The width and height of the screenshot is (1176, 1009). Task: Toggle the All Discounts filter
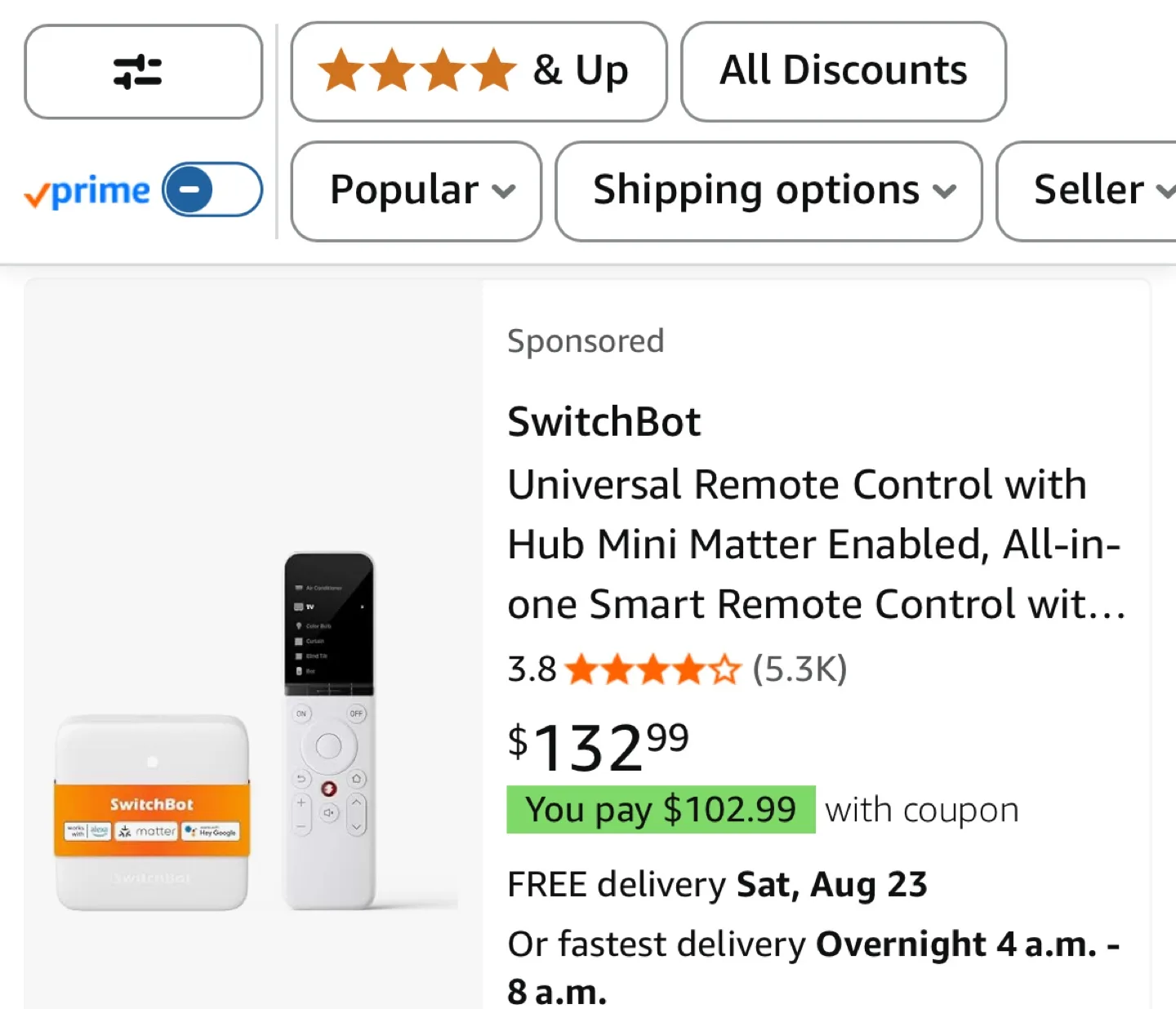[842, 71]
